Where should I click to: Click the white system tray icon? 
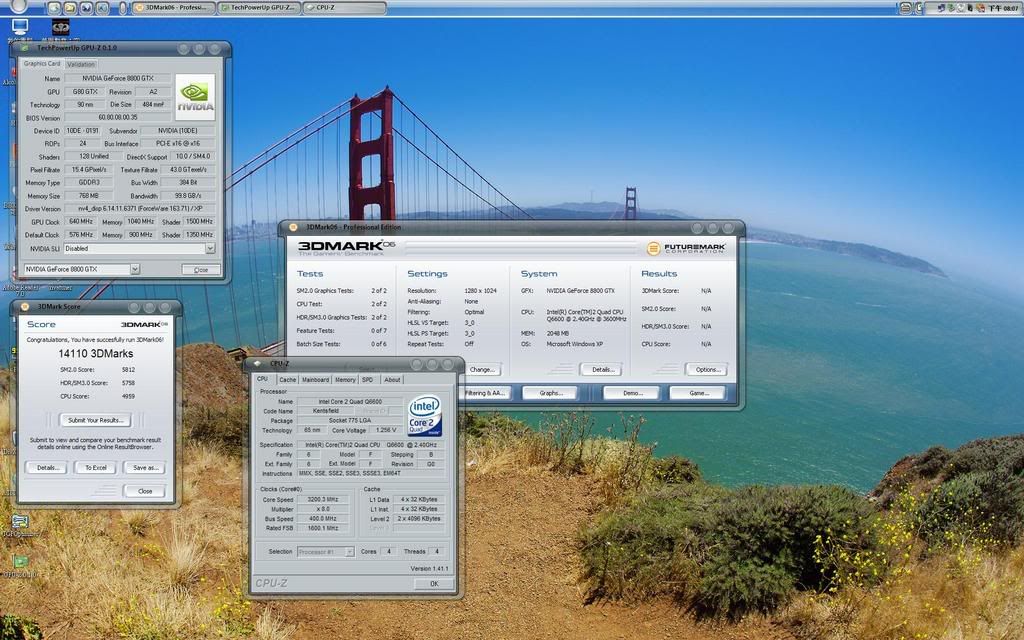click(961, 8)
